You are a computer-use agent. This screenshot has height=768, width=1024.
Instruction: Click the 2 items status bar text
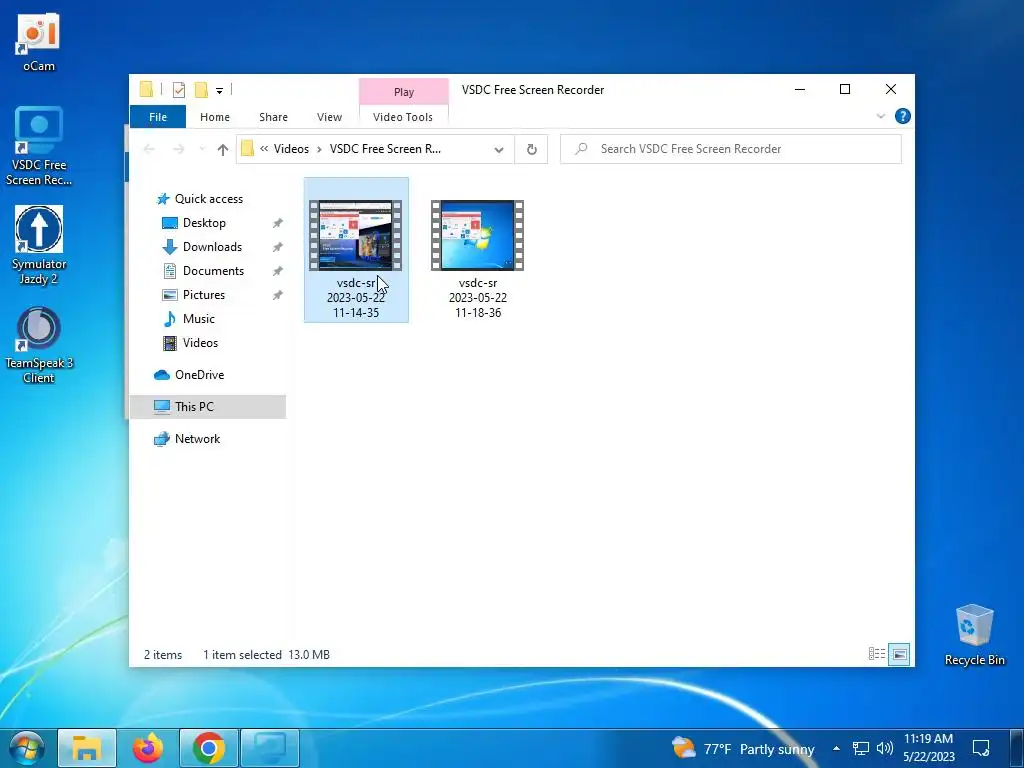click(x=163, y=654)
